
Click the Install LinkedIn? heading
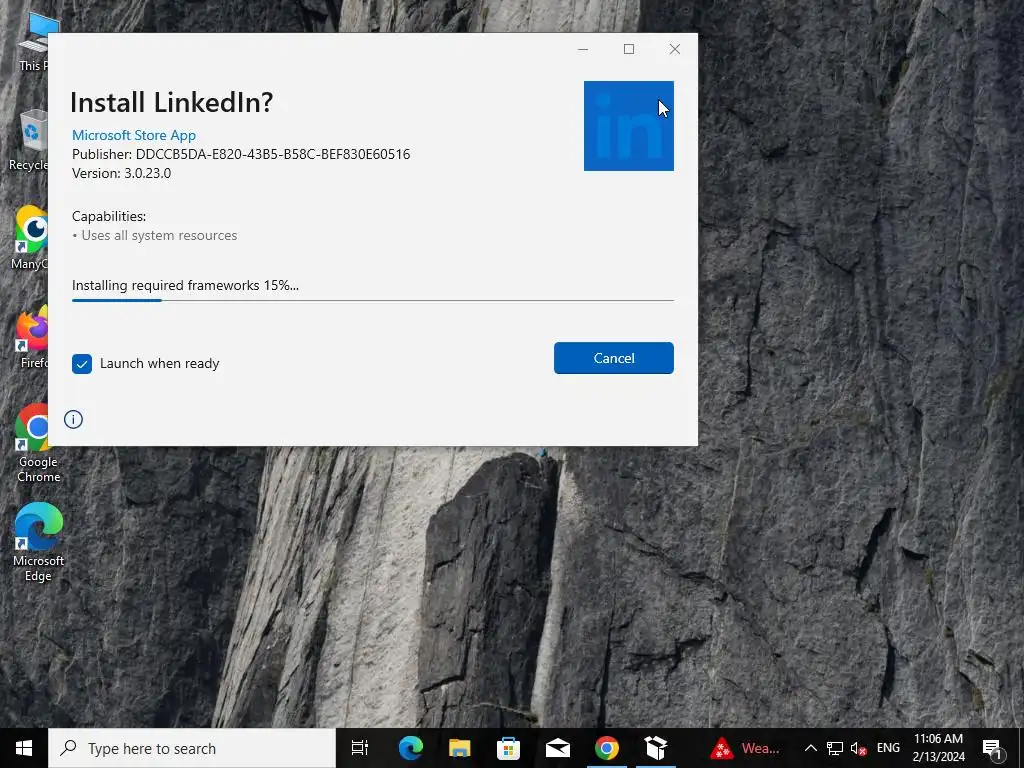(x=171, y=102)
